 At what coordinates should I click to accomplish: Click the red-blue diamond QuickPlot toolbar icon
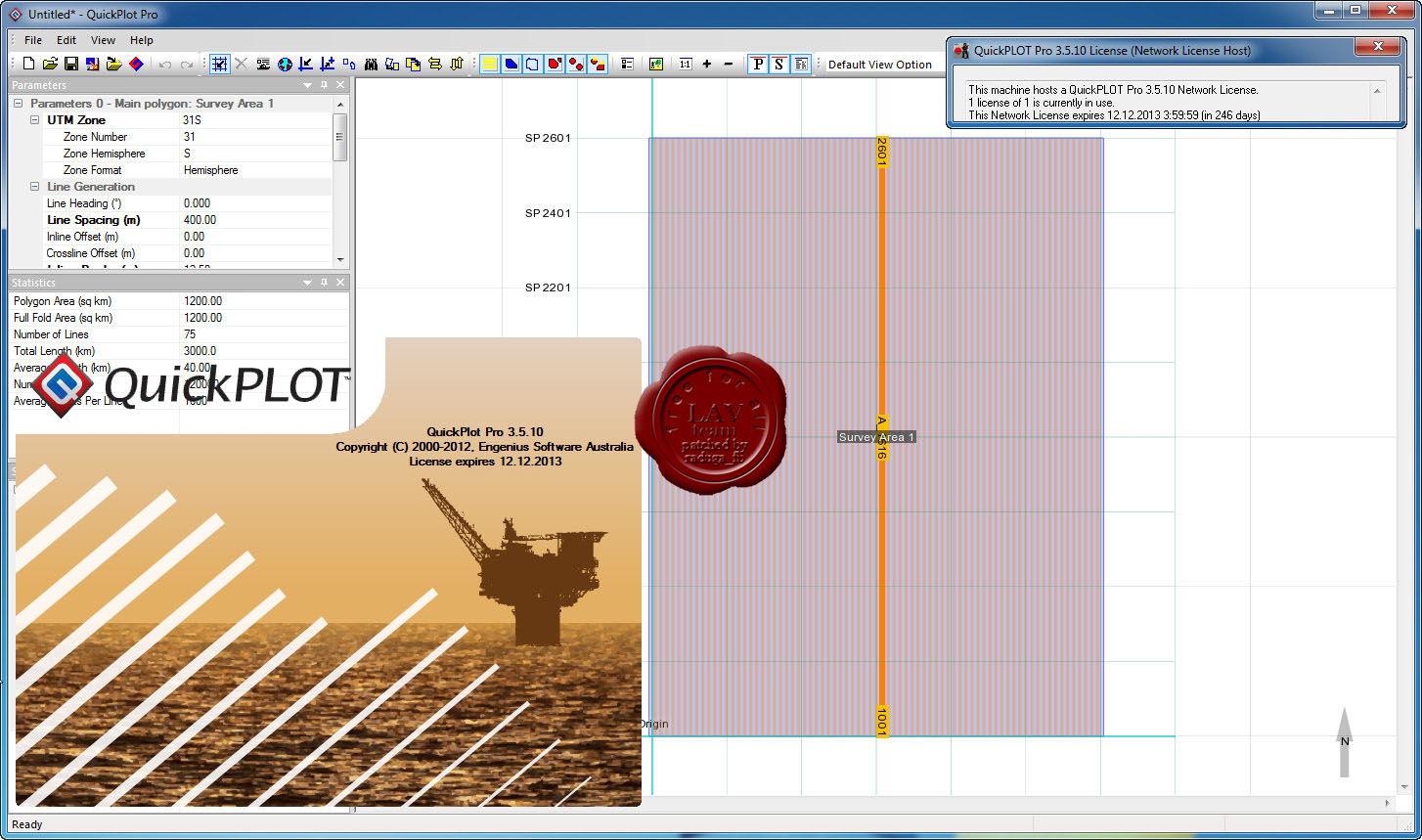click(x=136, y=64)
